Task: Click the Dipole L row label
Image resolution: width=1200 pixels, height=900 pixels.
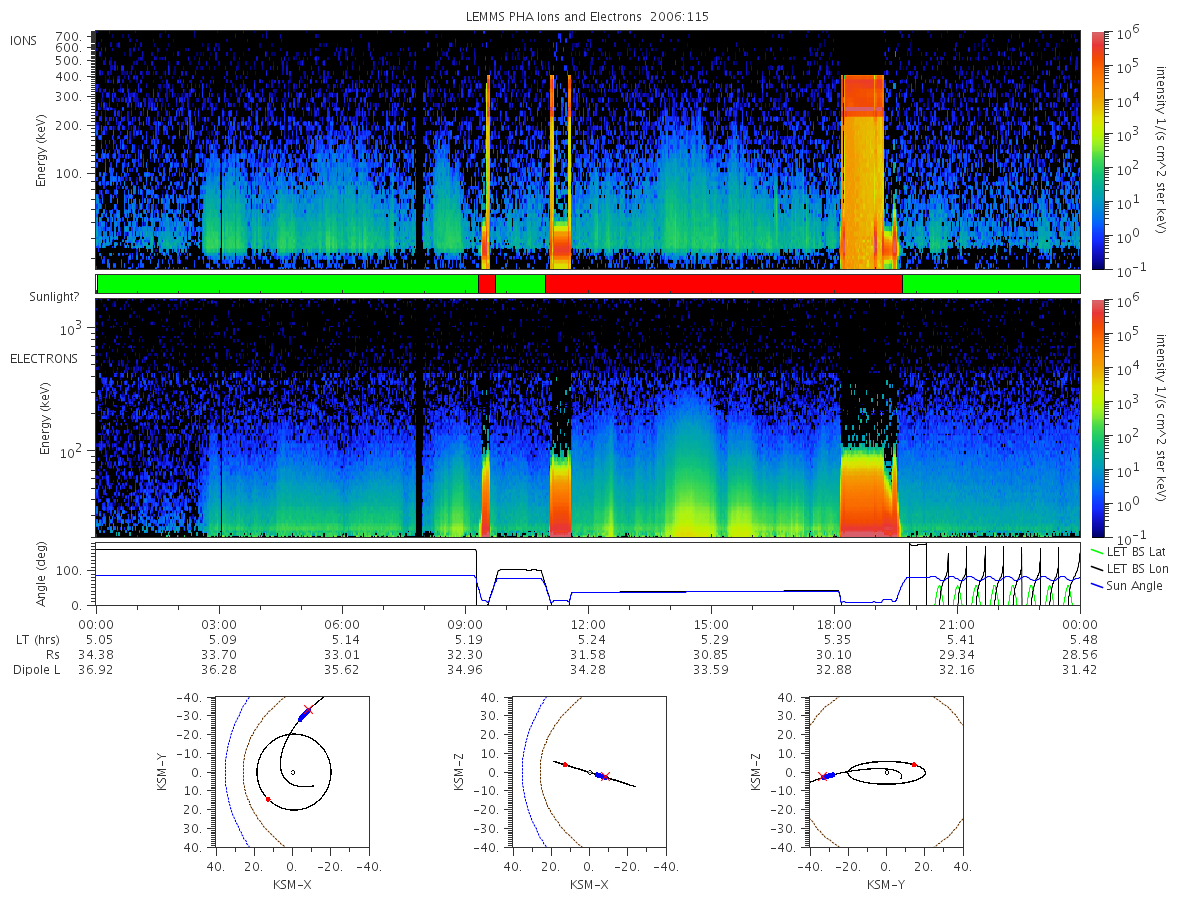Action: click(x=35, y=669)
